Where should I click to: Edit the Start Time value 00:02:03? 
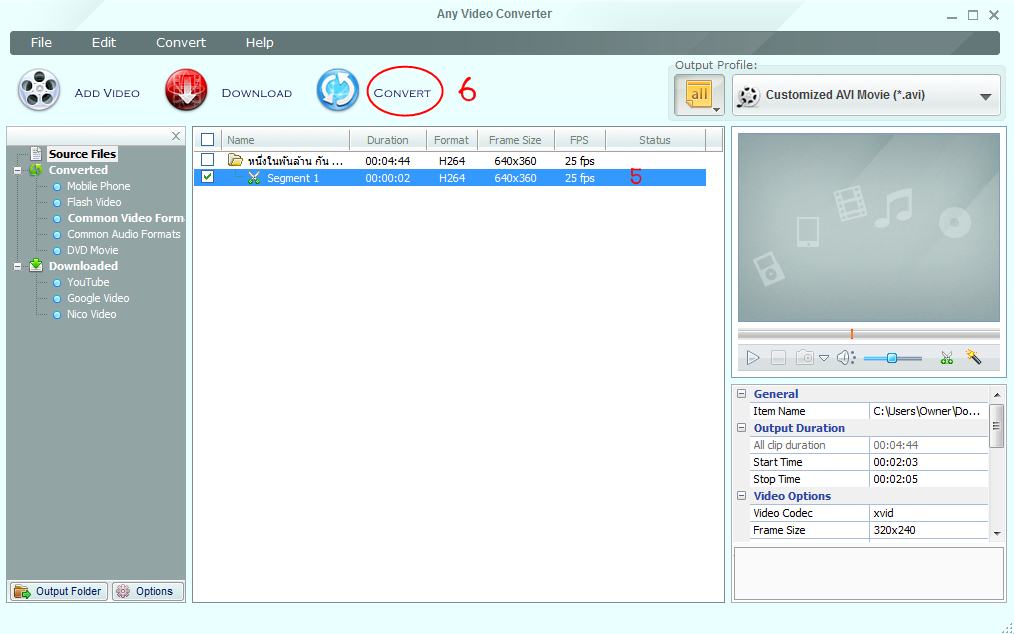click(929, 462)
